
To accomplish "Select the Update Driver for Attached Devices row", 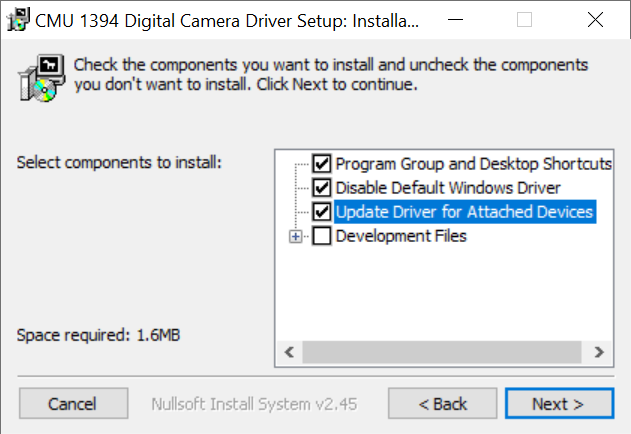I will [465, 212].
